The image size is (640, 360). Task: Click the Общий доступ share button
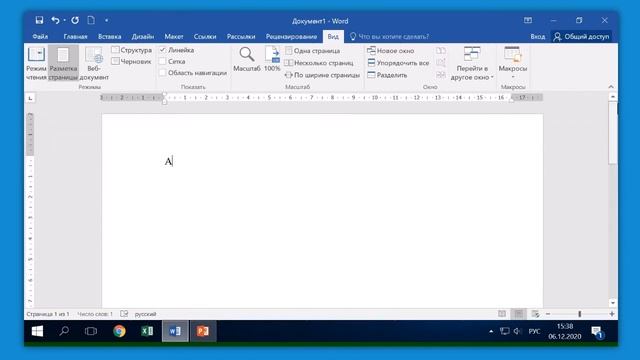point(582,36)
